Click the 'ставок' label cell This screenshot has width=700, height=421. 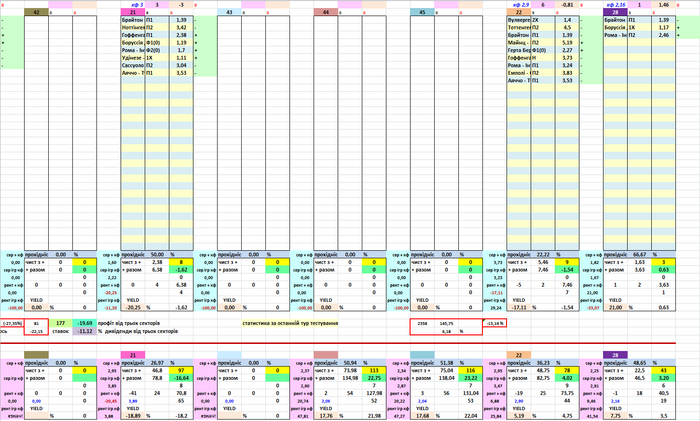coord(60,331)
